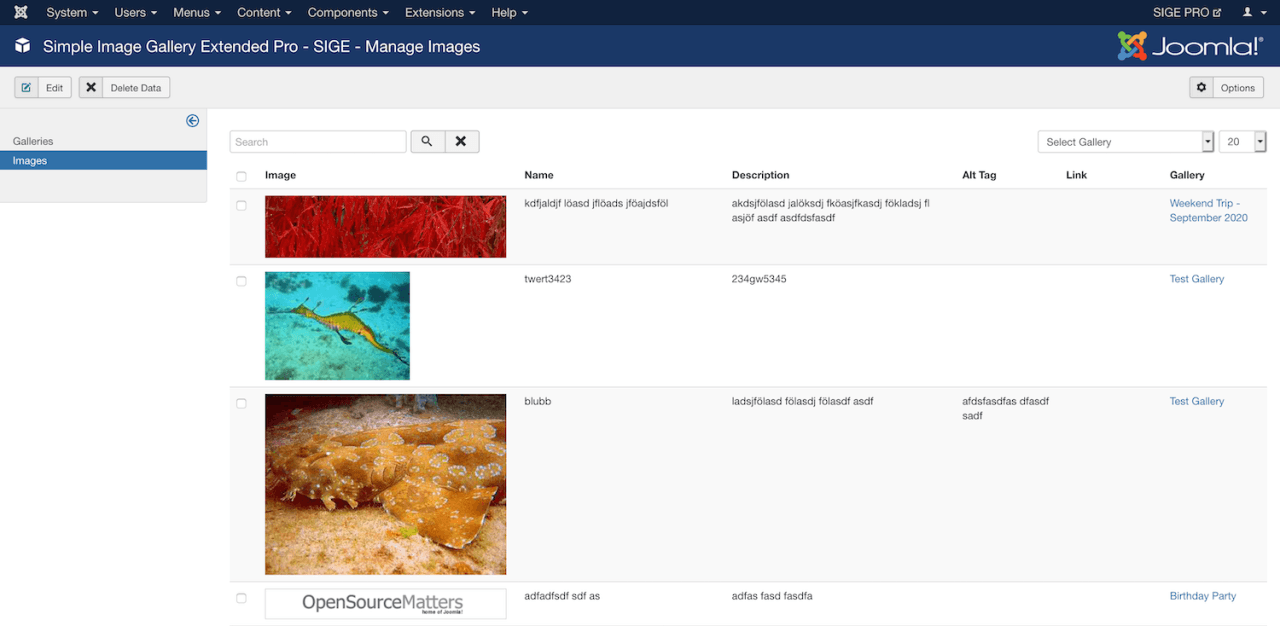This screenshot has width=1280, height=626.
Task: Click inside the Search input field
Action: coord(318,142)
